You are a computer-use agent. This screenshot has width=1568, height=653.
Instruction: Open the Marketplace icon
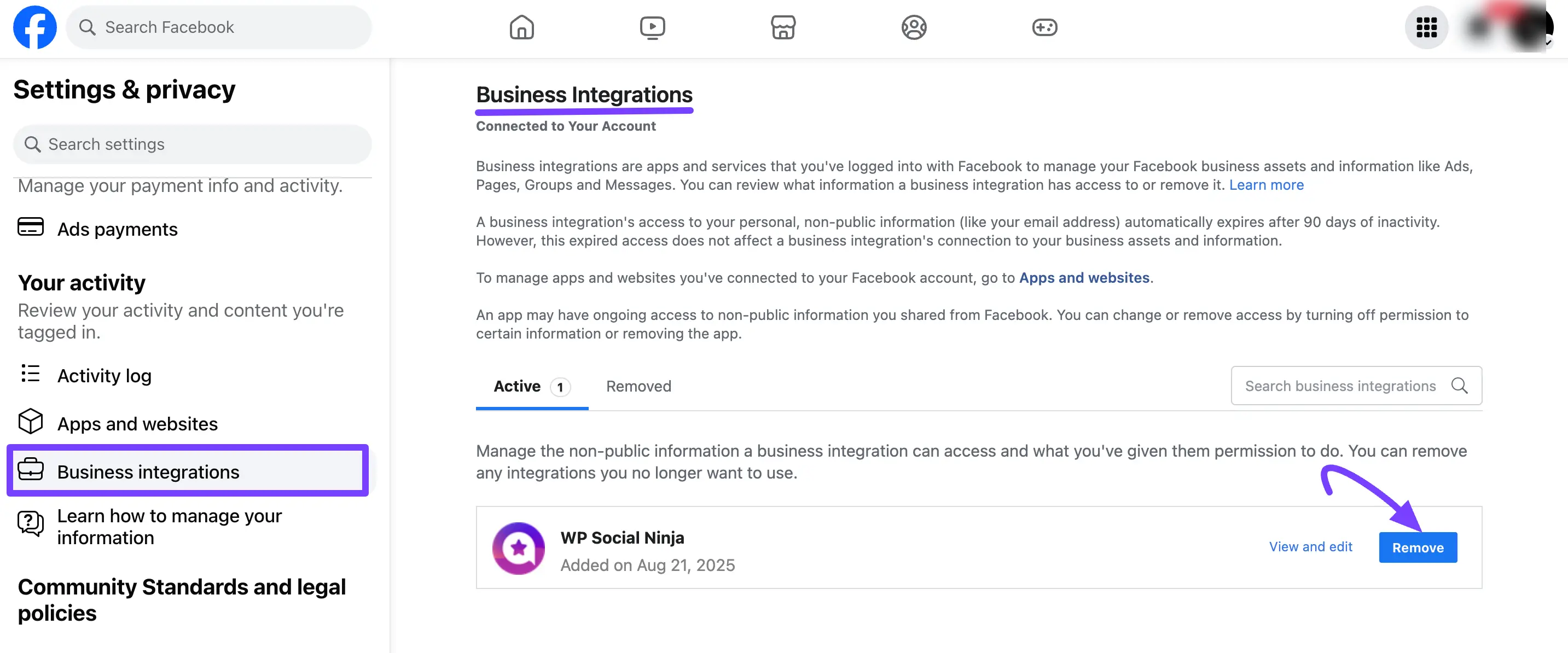click(x=783, y=27)
